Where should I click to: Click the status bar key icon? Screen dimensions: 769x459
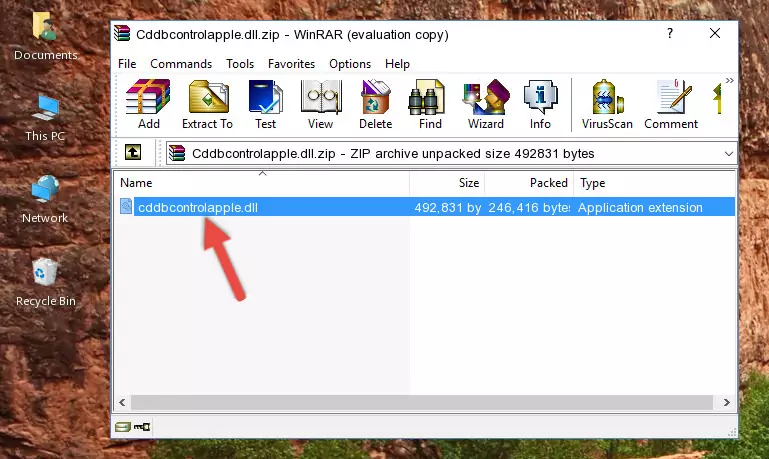(142, 427)
